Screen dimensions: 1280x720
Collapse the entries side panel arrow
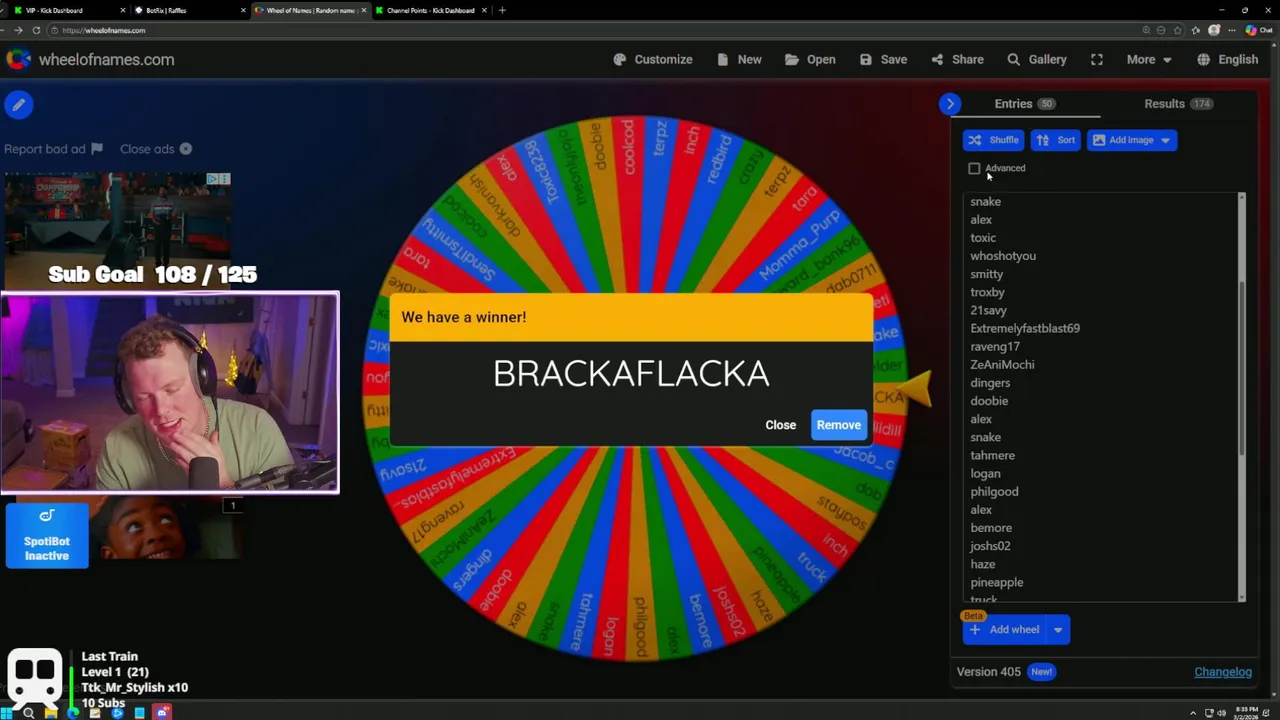pos(950,104)
